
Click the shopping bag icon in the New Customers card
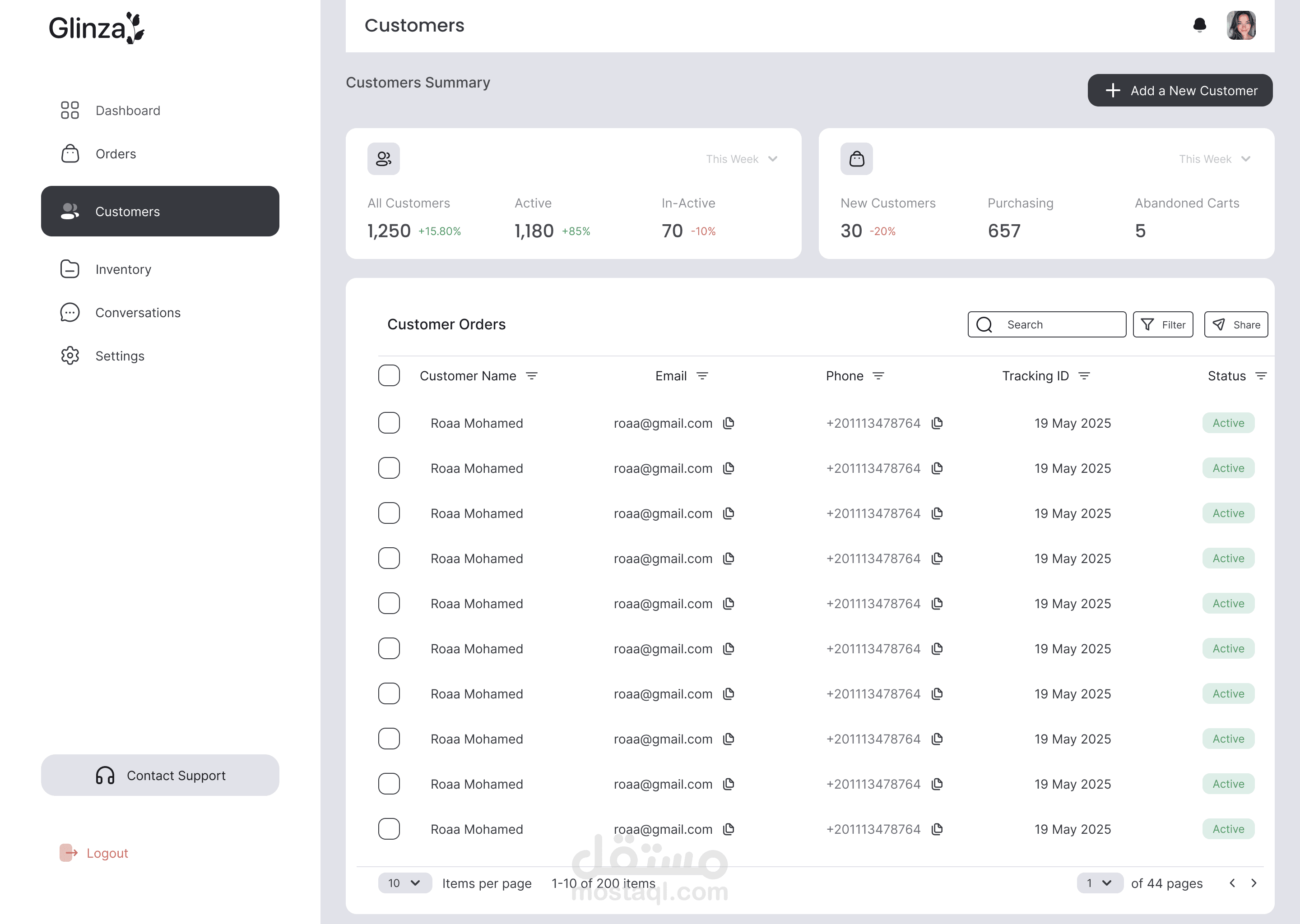point(856,159)
